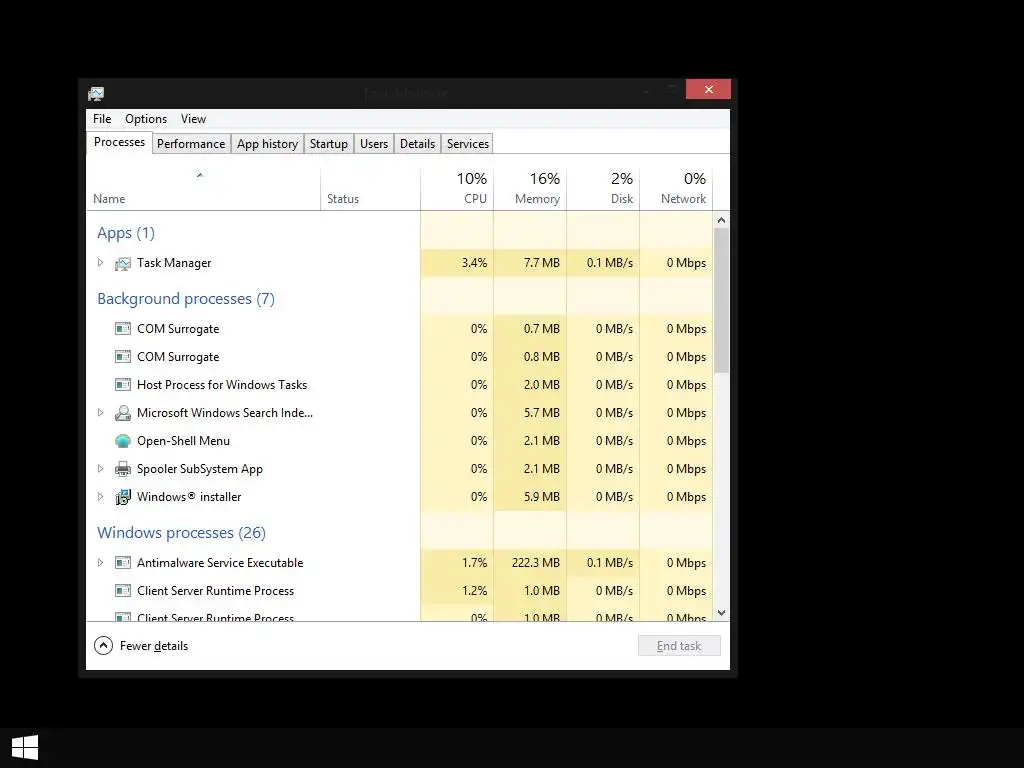
Task: Click the 7.7 MB memory value
Action: pos(542,263)
